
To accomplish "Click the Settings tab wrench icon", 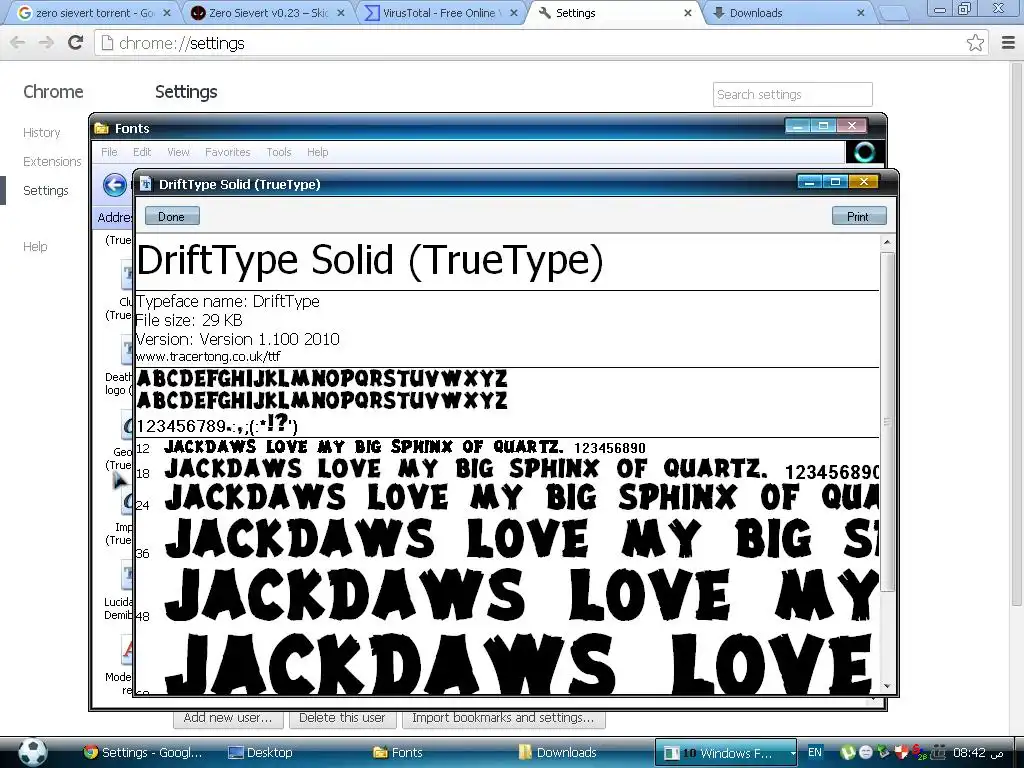I will [545, 13].
